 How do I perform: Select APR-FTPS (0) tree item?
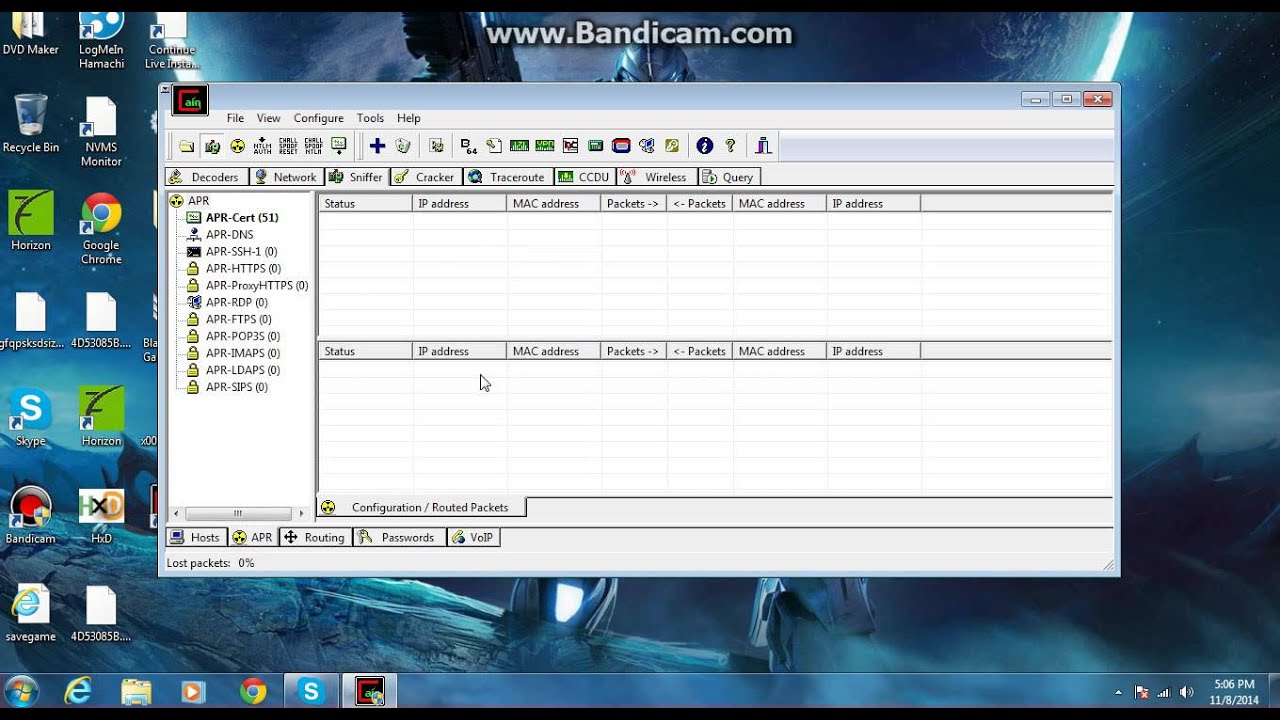click(238, 320)
